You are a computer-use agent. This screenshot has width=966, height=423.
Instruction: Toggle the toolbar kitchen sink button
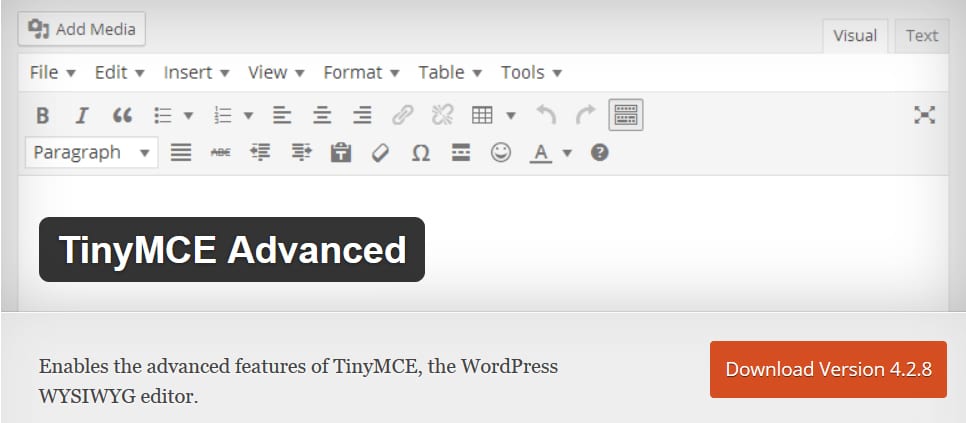tap(626, 115)
